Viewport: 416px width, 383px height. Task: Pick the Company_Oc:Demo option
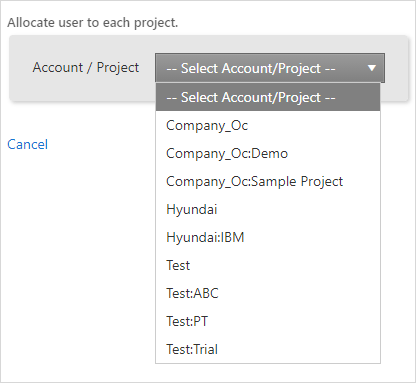pyautogui.click(x=268, y=153)
